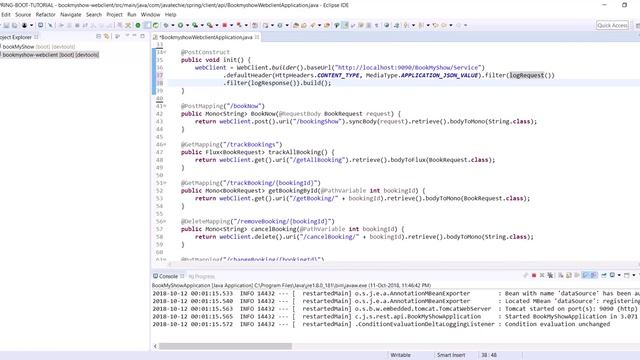Open the Source menu
This screenshot has width=640, height=360.
(23, 14)
